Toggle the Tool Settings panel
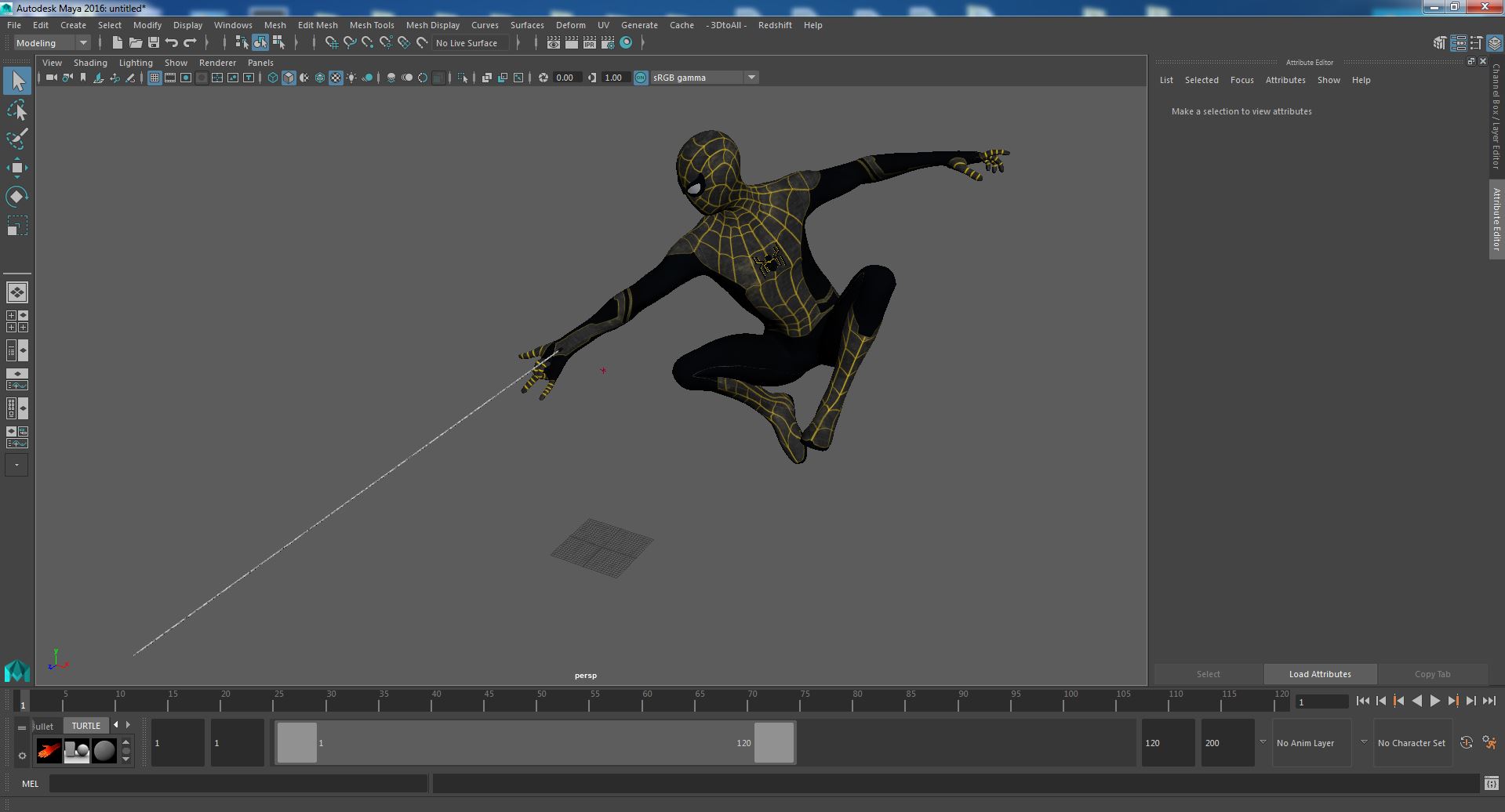The image size is (1505, 812). pyautogui.click(x=1476, y=43)
